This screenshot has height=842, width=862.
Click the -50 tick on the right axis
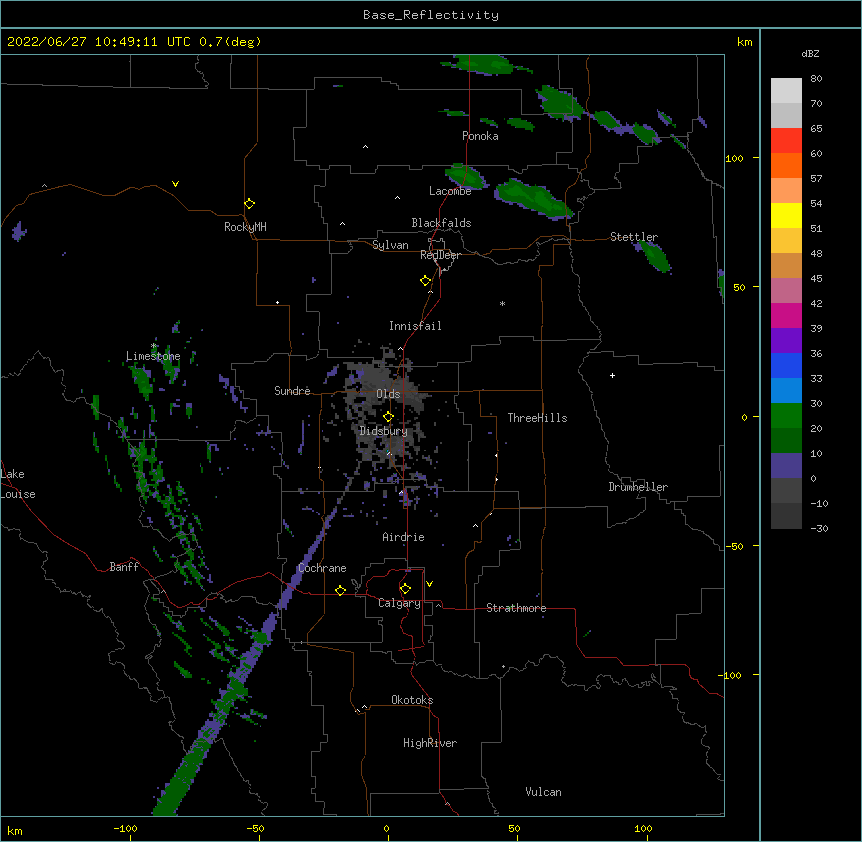point(734,546)
